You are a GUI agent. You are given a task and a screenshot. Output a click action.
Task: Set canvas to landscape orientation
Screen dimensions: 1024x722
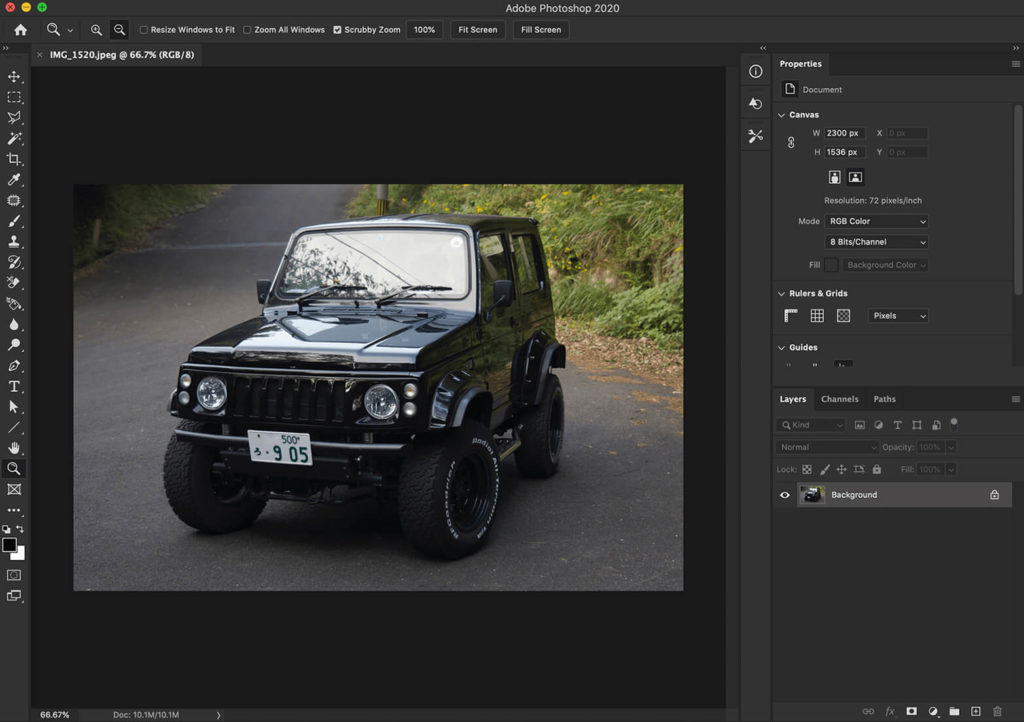click(856, 178)
